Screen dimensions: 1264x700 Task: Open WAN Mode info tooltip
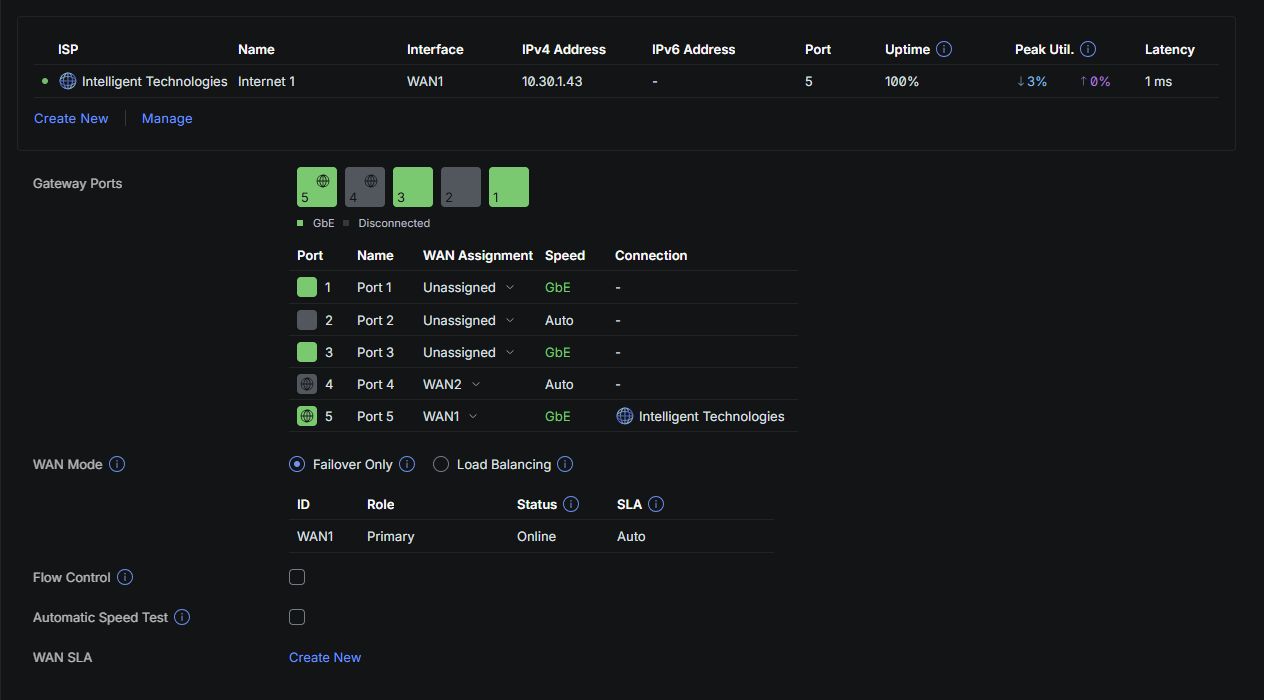click(117, 464)
